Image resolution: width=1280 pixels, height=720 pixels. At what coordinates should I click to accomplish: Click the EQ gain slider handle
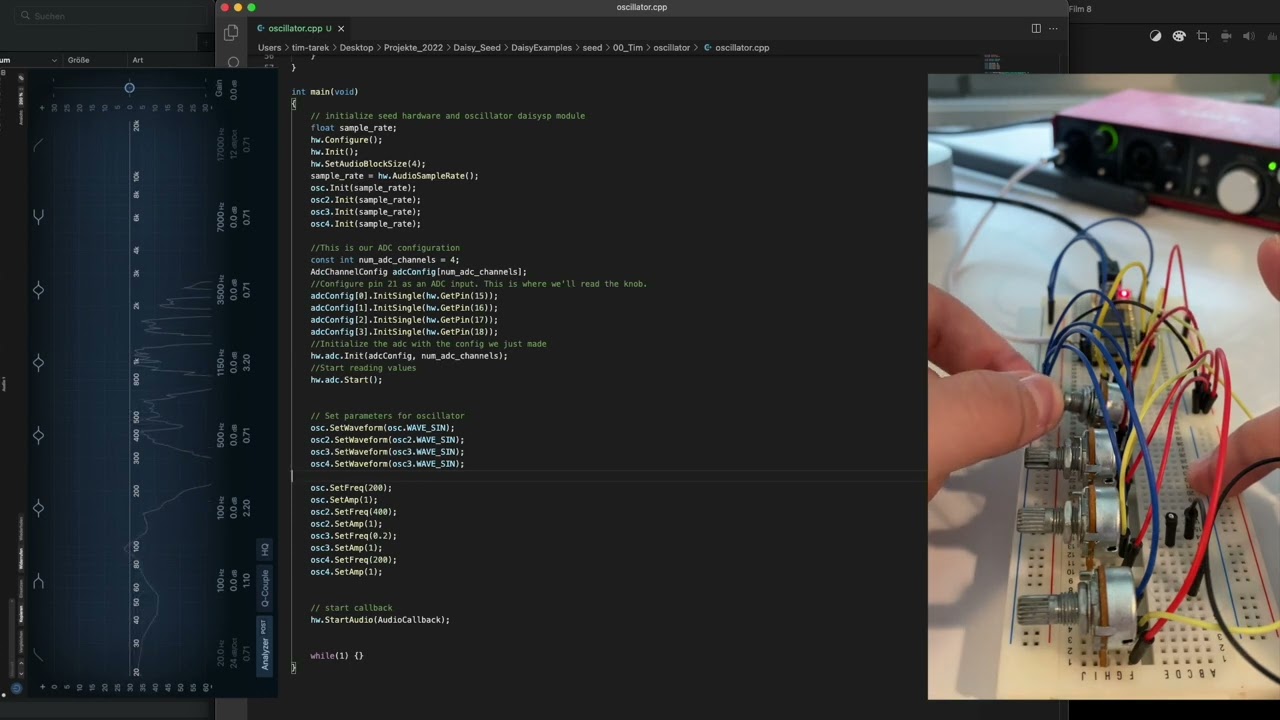(129, 88)
